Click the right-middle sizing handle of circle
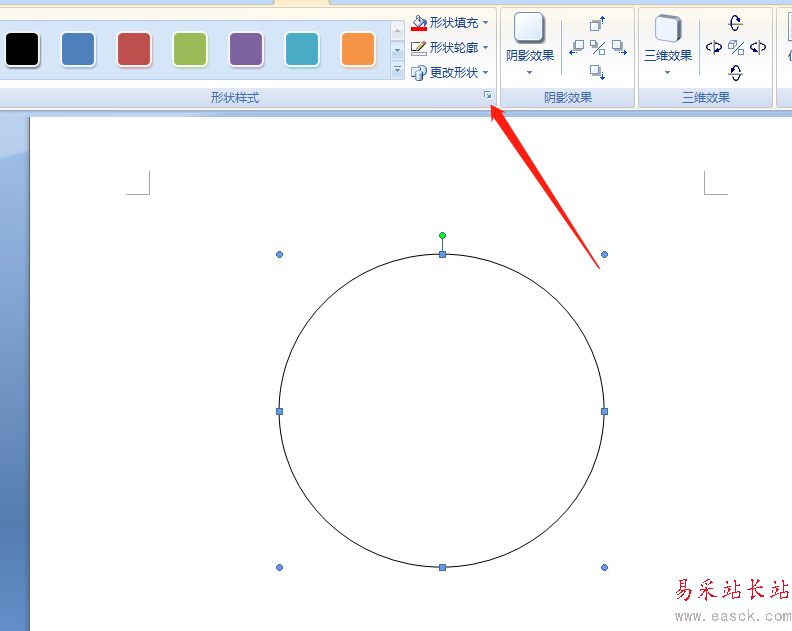792x631 pixels. point(605,412)
